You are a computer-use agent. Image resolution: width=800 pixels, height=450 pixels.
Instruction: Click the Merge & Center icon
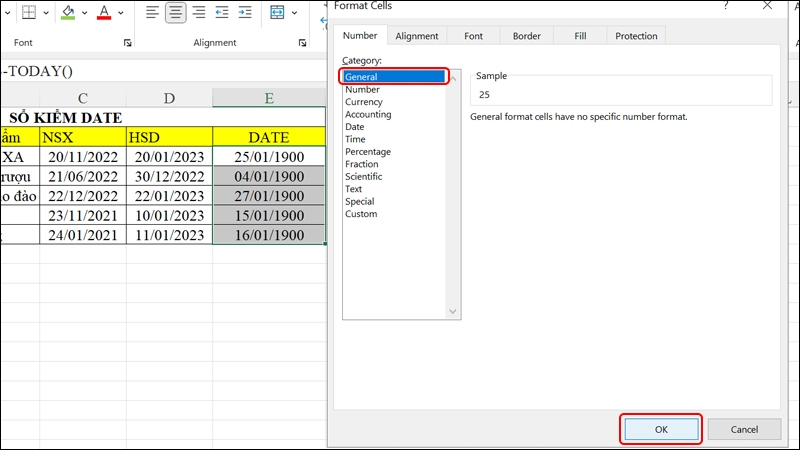(277, 12)
